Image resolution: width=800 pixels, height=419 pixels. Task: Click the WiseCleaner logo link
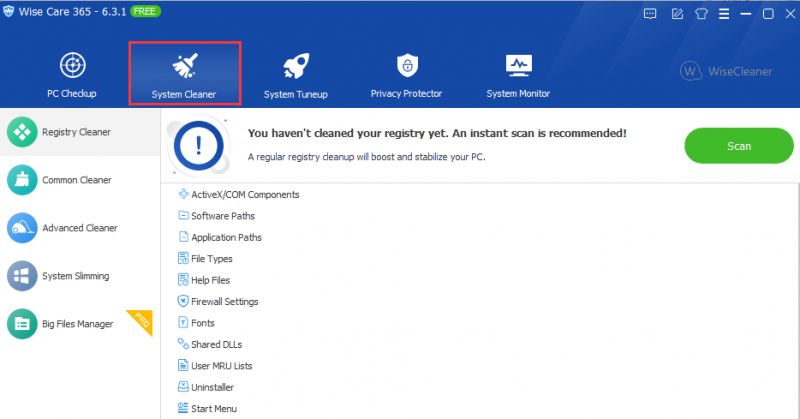click(727, 71)
